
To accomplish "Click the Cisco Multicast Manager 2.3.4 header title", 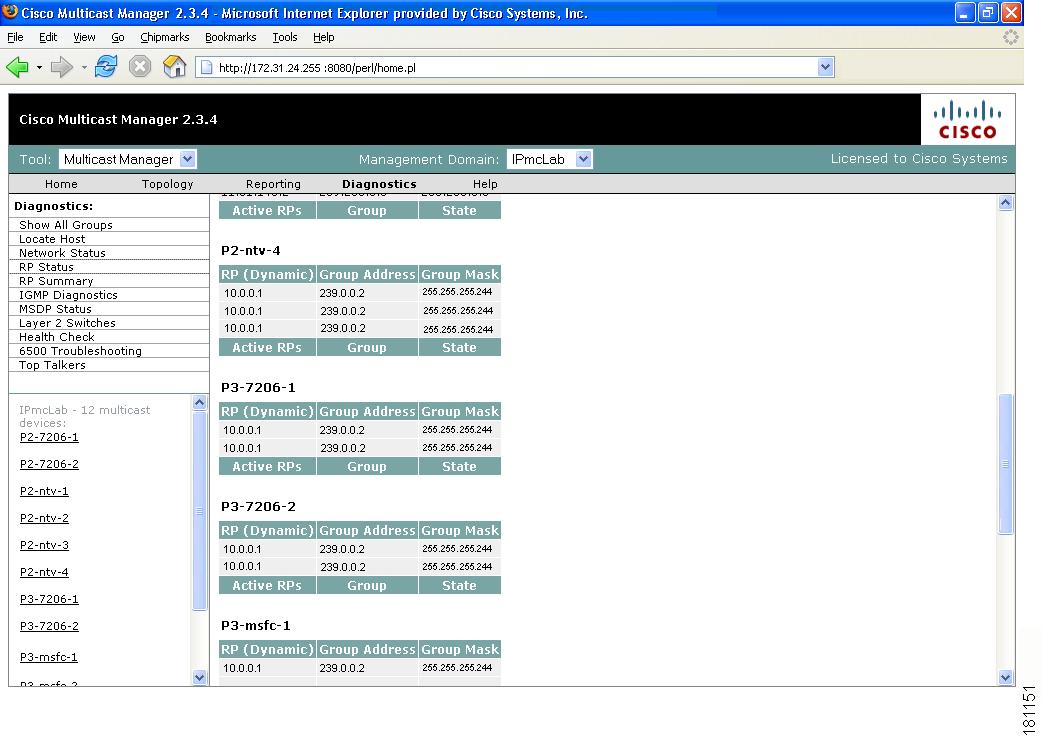I will click(118, 120).
